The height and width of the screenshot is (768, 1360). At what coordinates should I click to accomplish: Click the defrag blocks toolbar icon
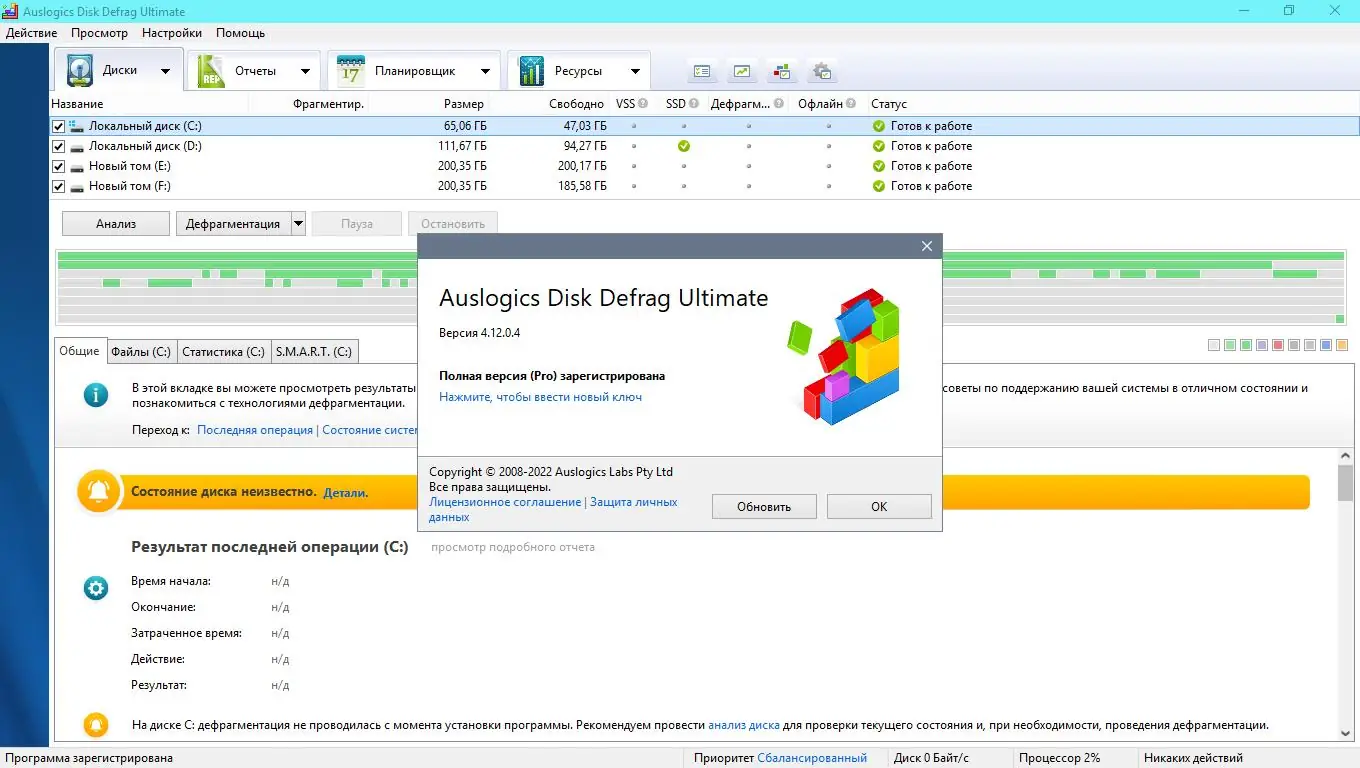pyautogui.click(x=781, y=71)
